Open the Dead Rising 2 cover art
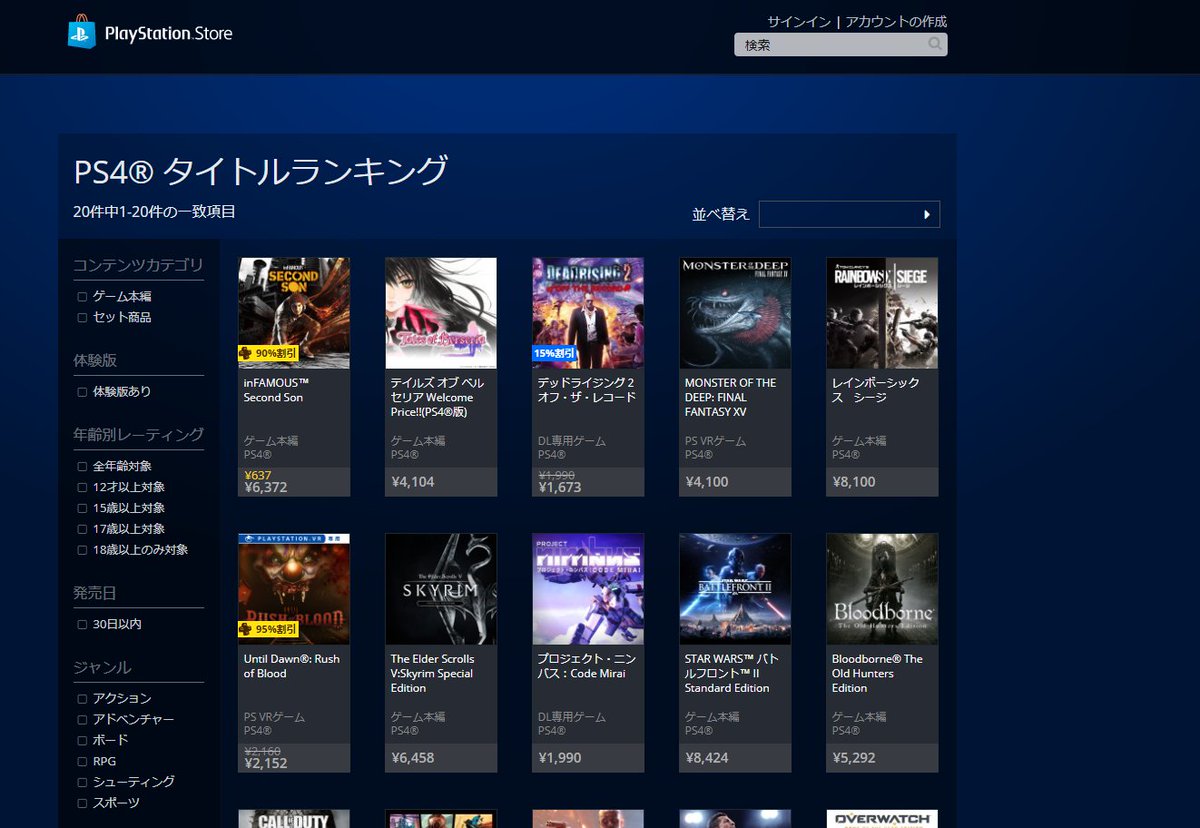 pos(588,314)
